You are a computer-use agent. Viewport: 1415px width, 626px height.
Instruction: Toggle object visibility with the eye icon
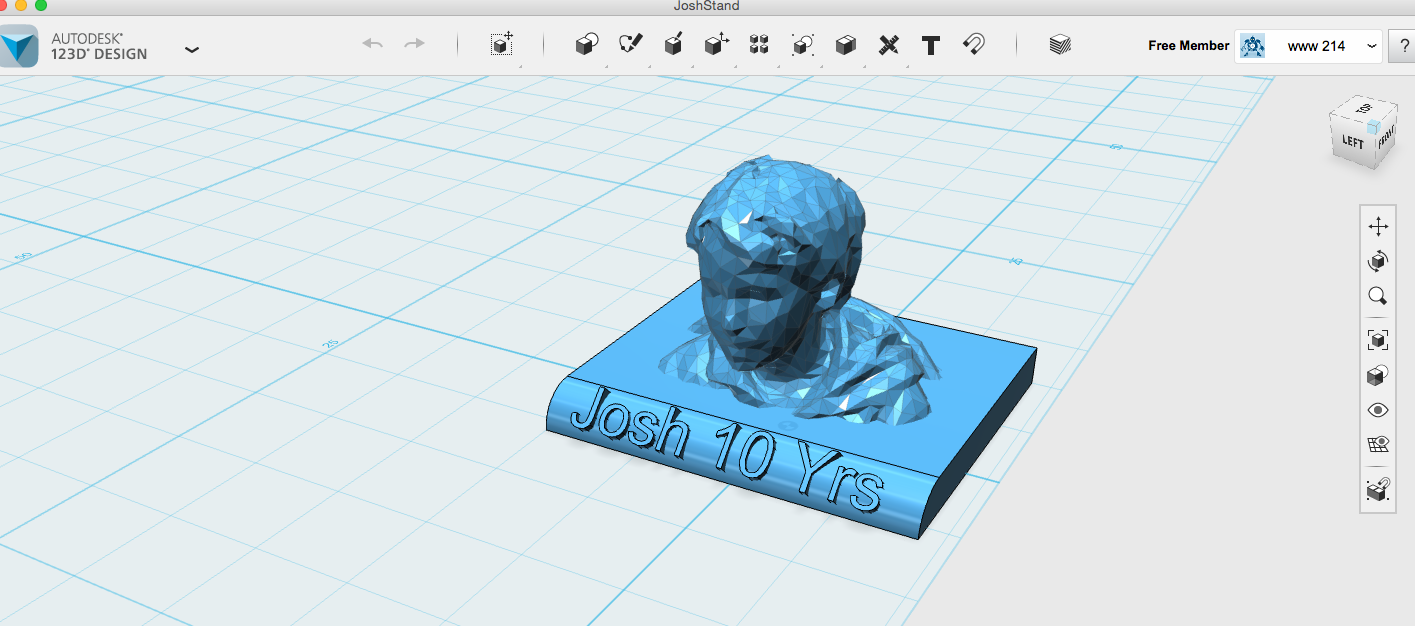[1377, 410]
